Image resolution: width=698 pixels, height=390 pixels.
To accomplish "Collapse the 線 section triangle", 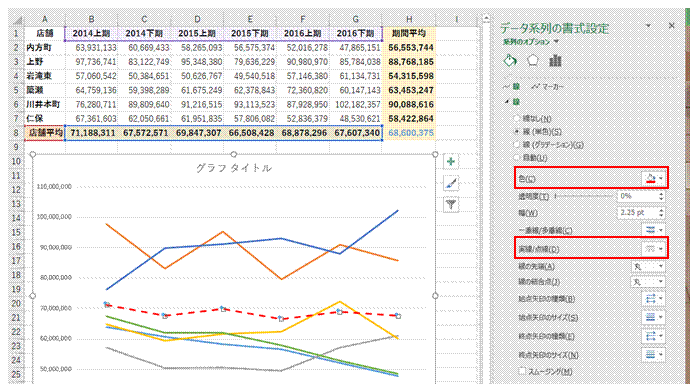I will 507,102.
